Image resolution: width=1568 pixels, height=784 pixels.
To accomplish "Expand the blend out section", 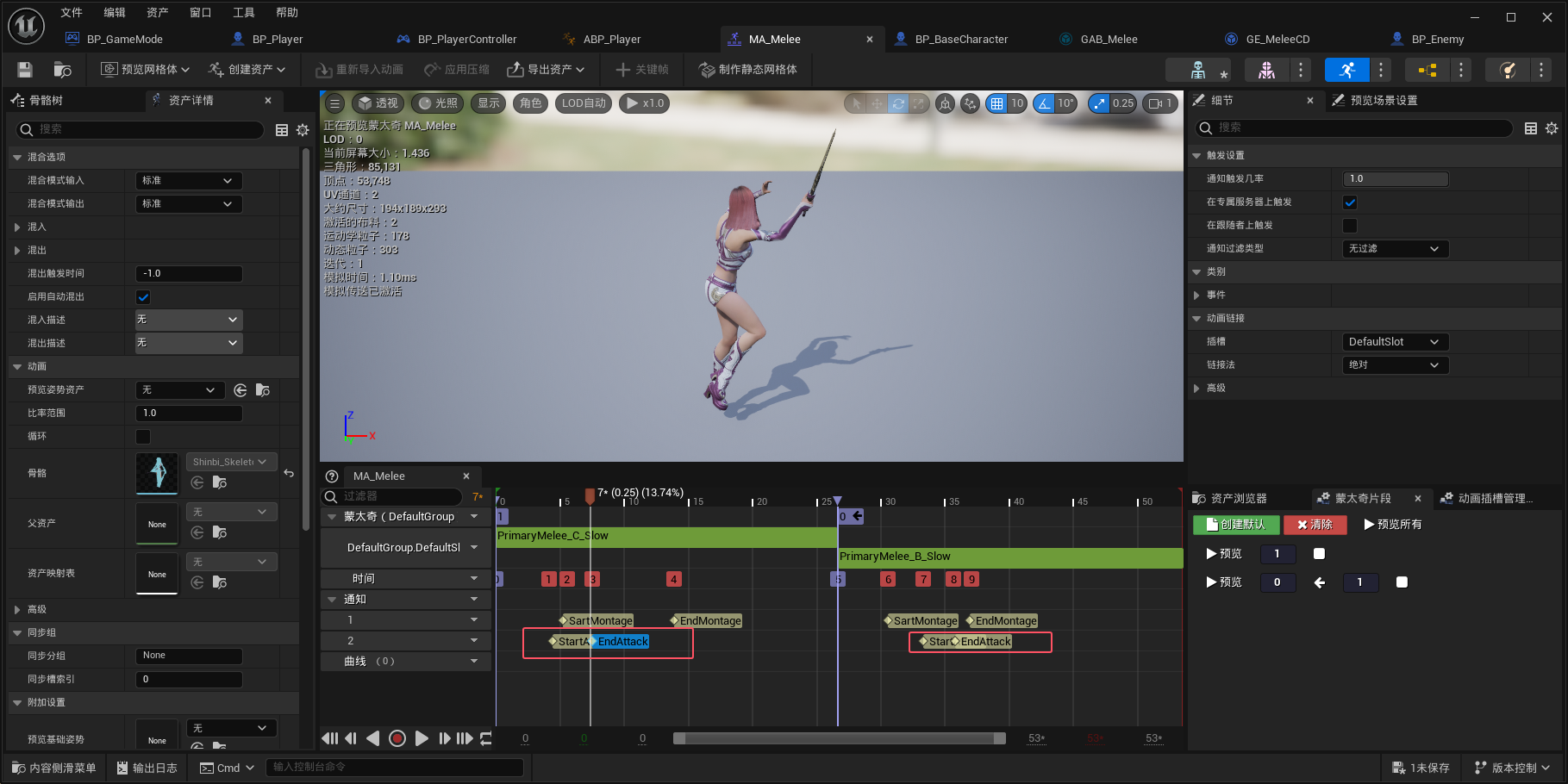I will (17, 251).
